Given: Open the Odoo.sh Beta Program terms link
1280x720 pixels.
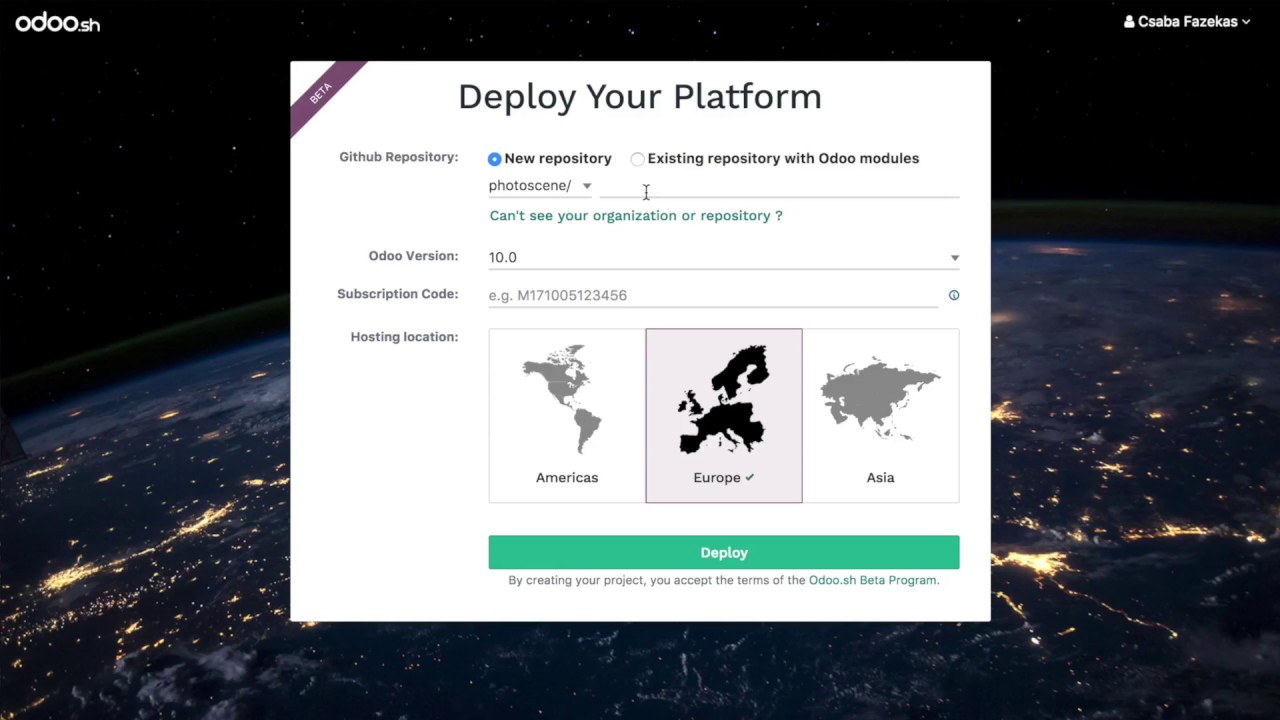Looking at the screenshot, I should tap(872, 580).
